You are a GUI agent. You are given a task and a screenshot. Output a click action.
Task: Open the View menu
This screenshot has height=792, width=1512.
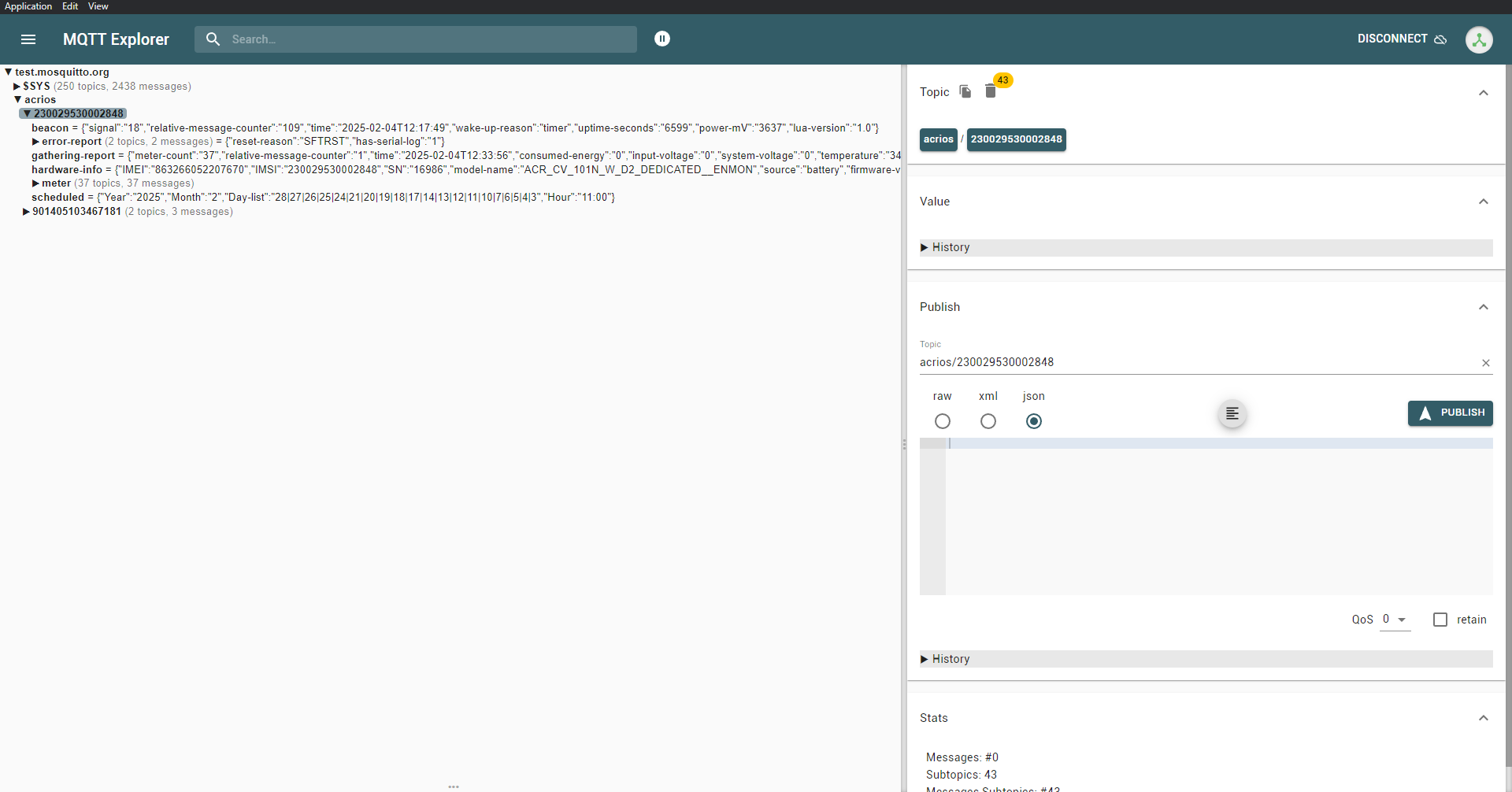pos(97,6)
